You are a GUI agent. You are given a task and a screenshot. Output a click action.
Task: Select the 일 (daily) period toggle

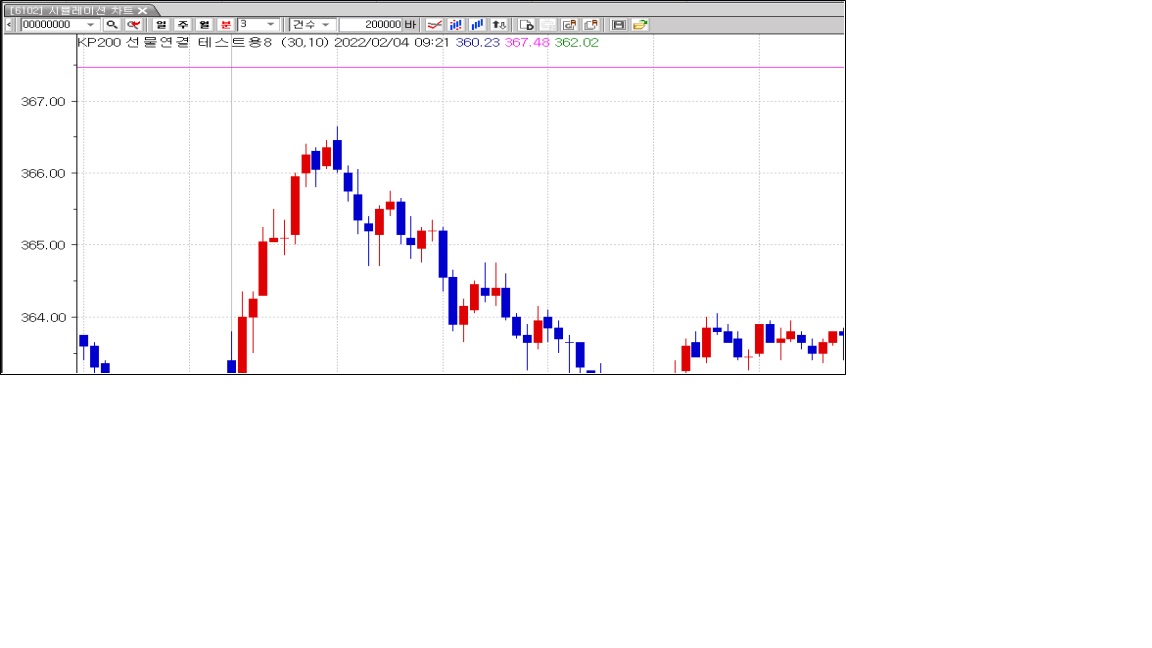click(161, 24)
